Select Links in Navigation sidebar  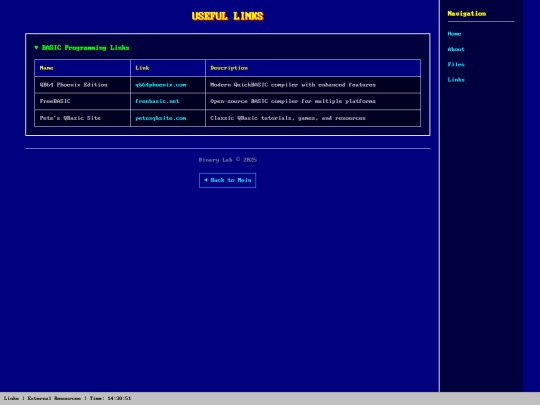tap(456, 80)
